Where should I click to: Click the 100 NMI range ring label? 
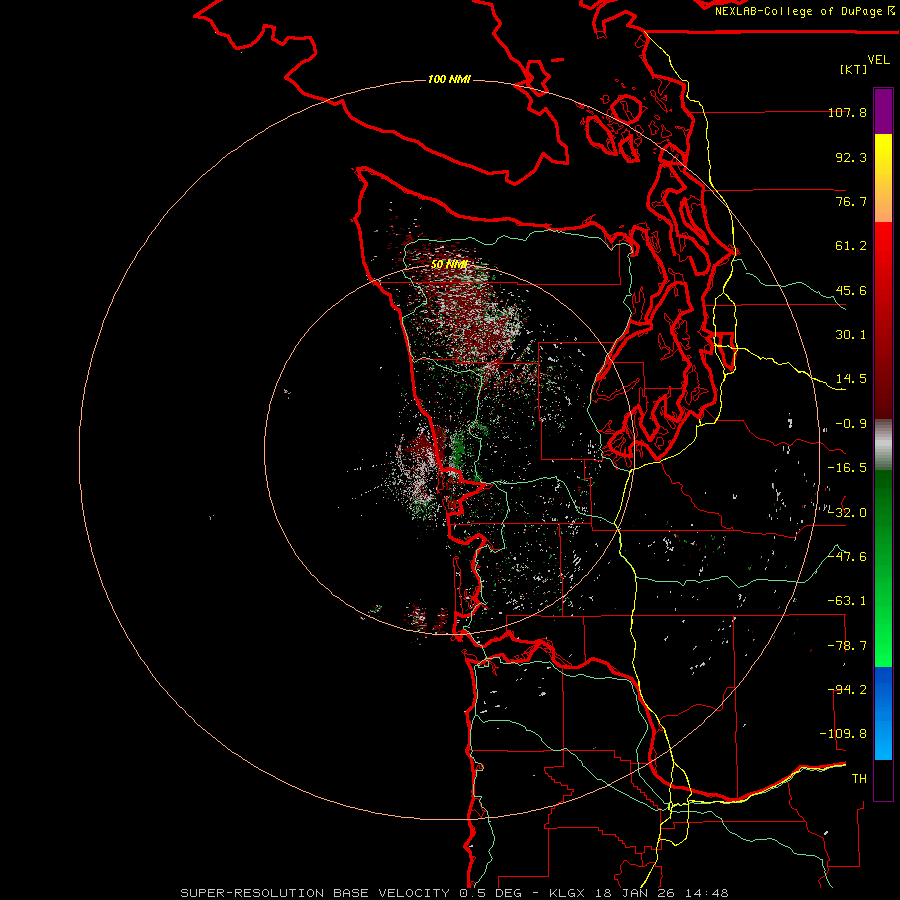point(449,79)
